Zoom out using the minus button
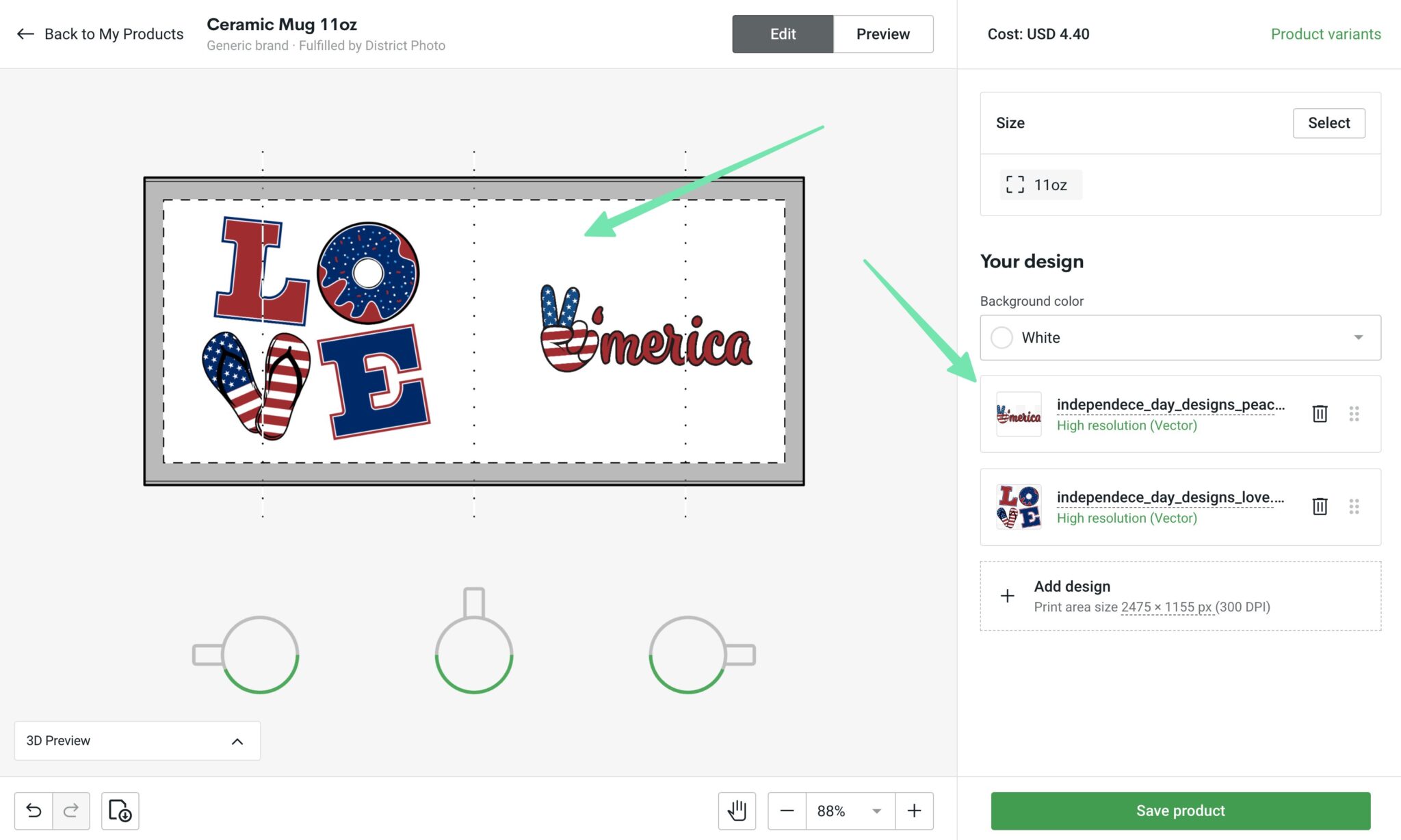1401x840 pixels. tap(787, 811)
